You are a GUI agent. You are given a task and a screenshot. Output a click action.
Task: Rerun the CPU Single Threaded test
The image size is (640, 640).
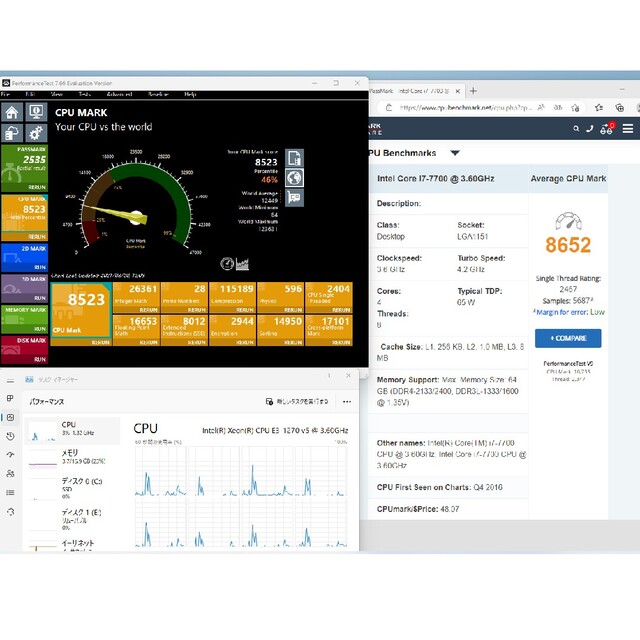pyautogui.click(x=341, y=310)
